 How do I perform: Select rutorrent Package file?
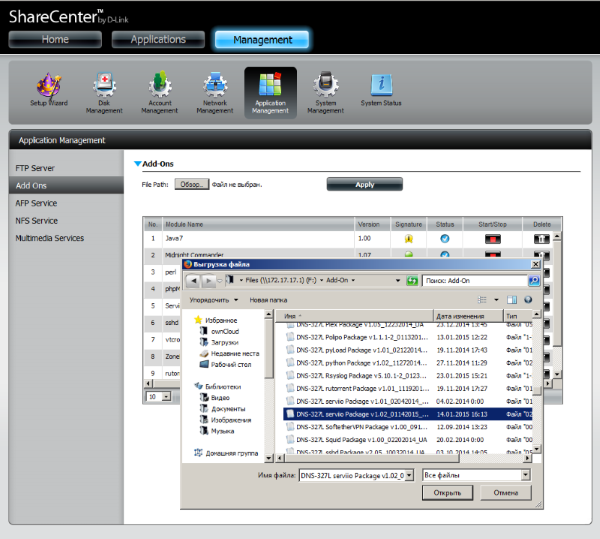(x=408, y=388)
